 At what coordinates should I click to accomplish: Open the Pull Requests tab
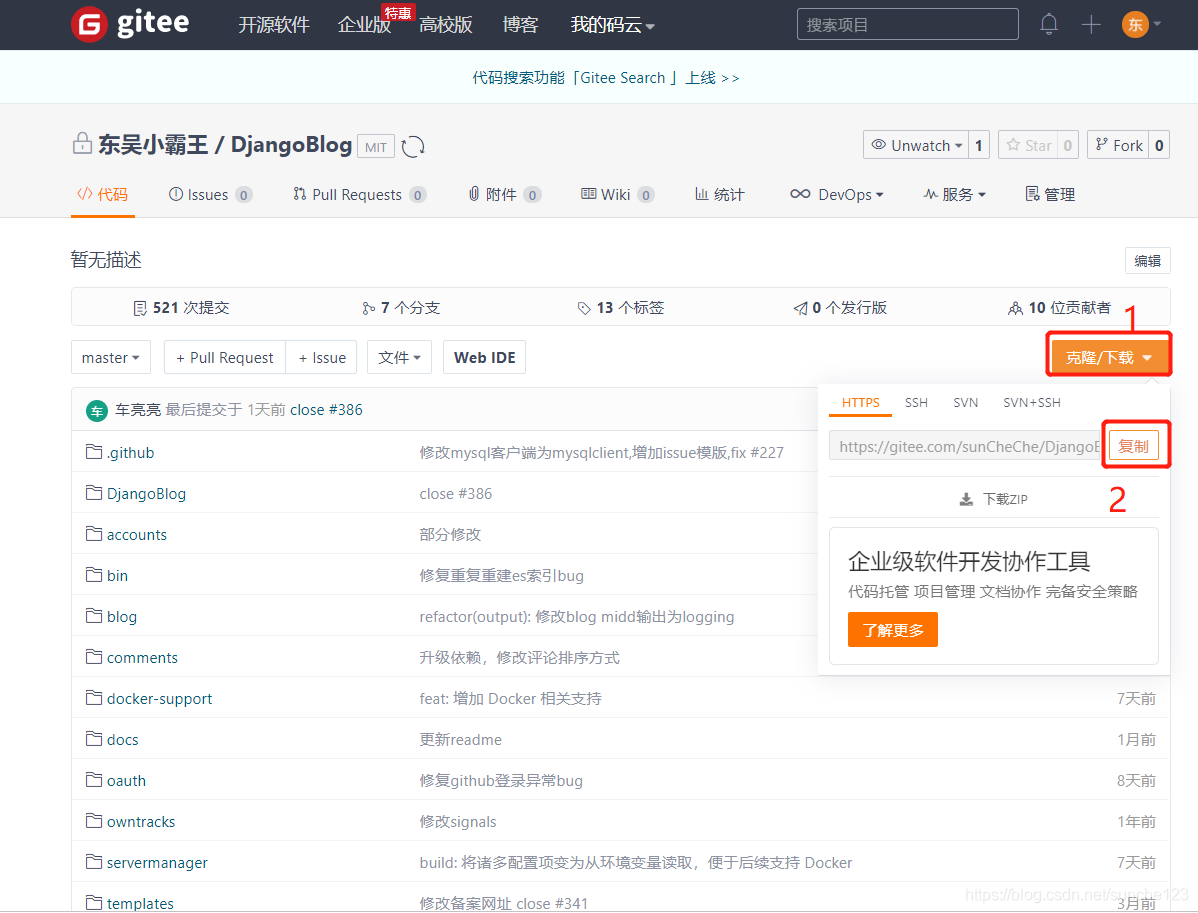359,195
